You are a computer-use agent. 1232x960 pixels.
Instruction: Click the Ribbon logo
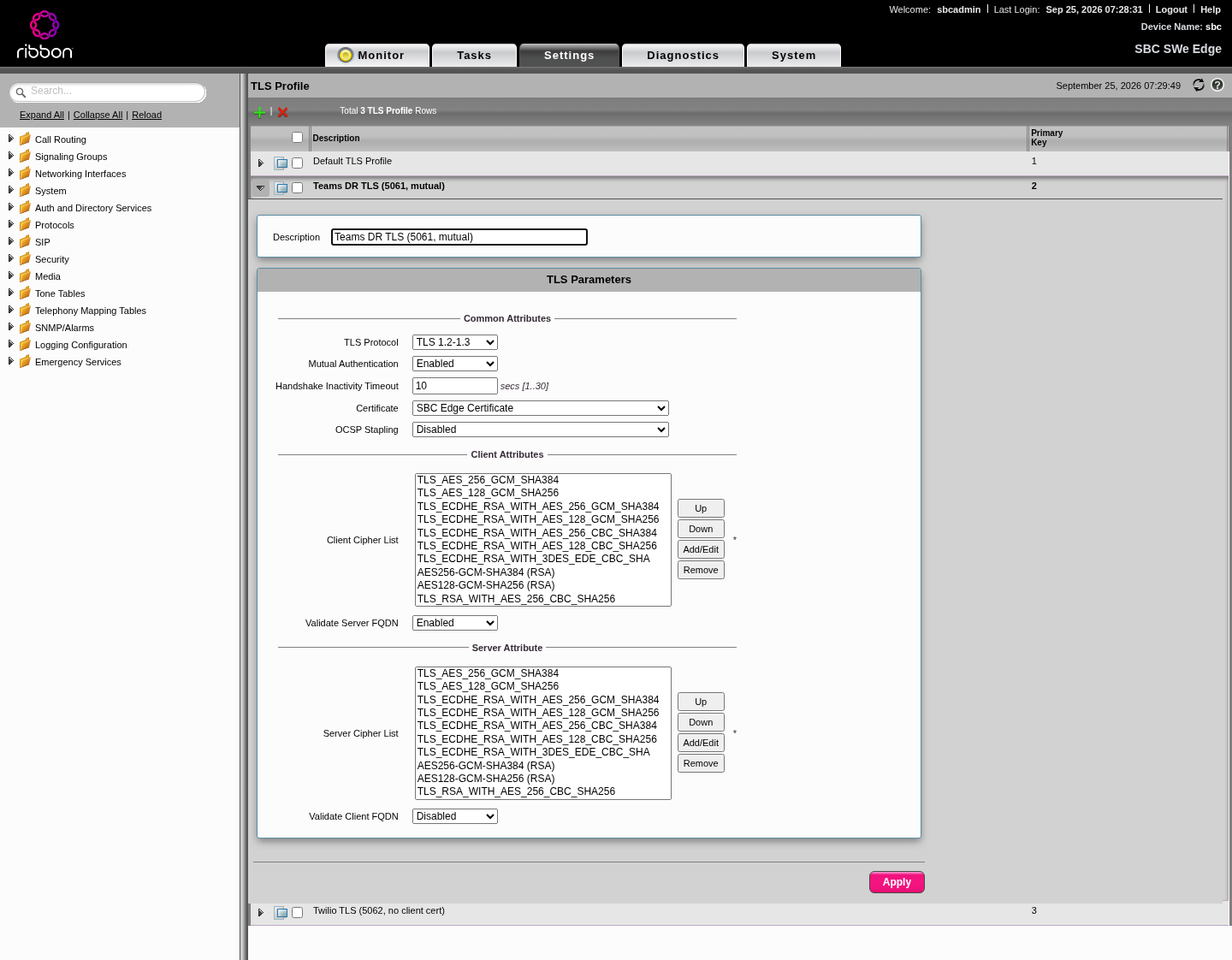pyautogui.click(x=44, y=34)
